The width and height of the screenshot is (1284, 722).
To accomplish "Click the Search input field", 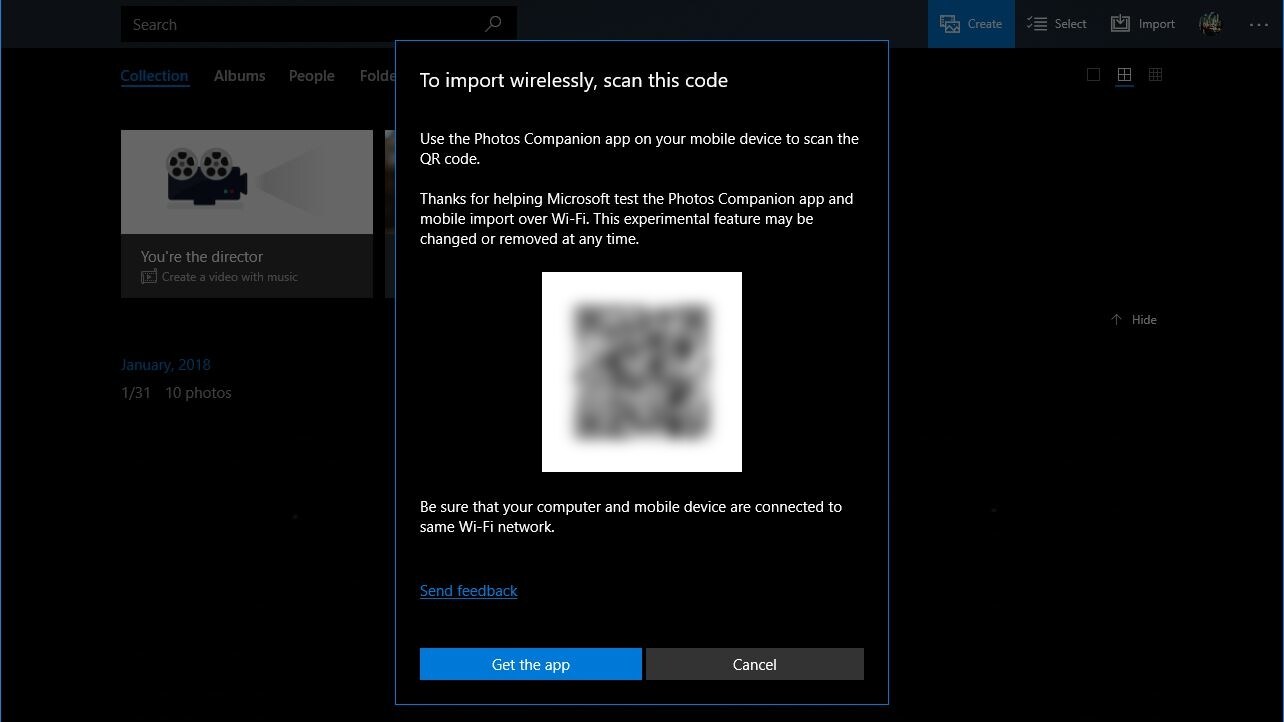I will [318, 24].
